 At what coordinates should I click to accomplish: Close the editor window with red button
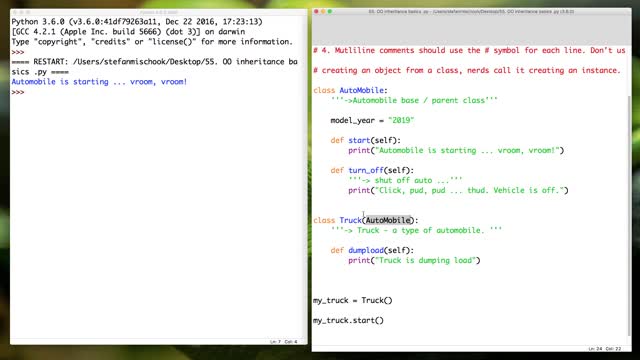point(316,11)
